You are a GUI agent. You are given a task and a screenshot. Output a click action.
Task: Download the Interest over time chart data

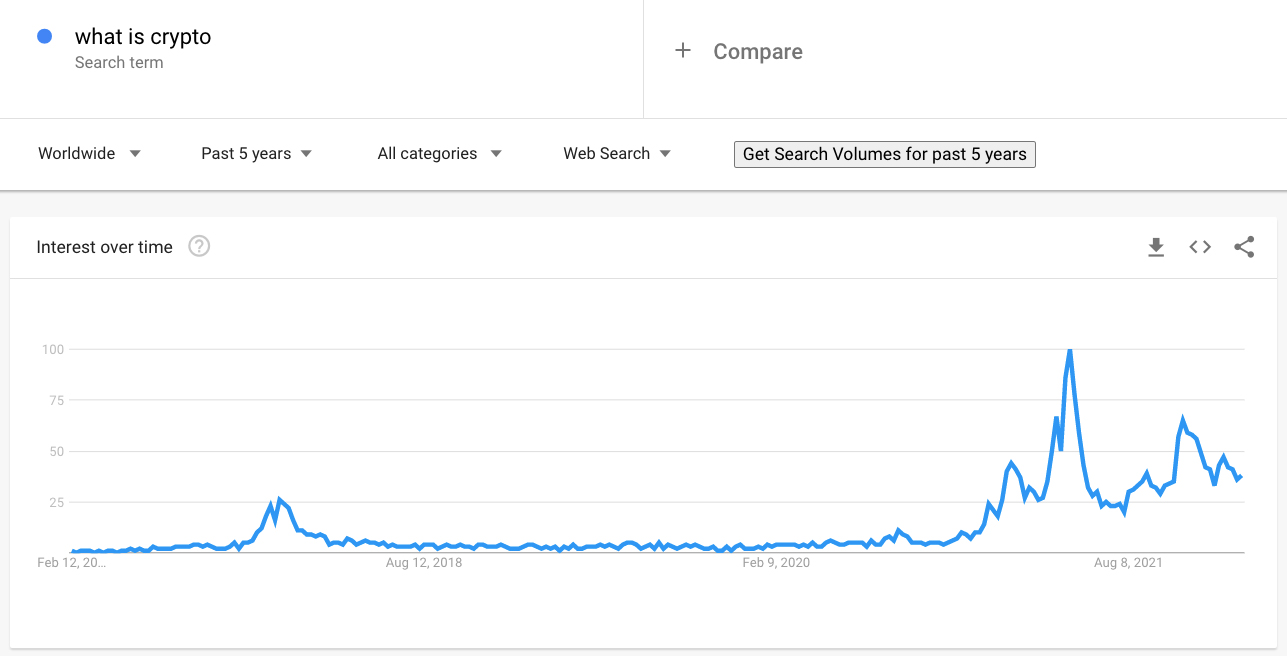[x=1156, y=247]
